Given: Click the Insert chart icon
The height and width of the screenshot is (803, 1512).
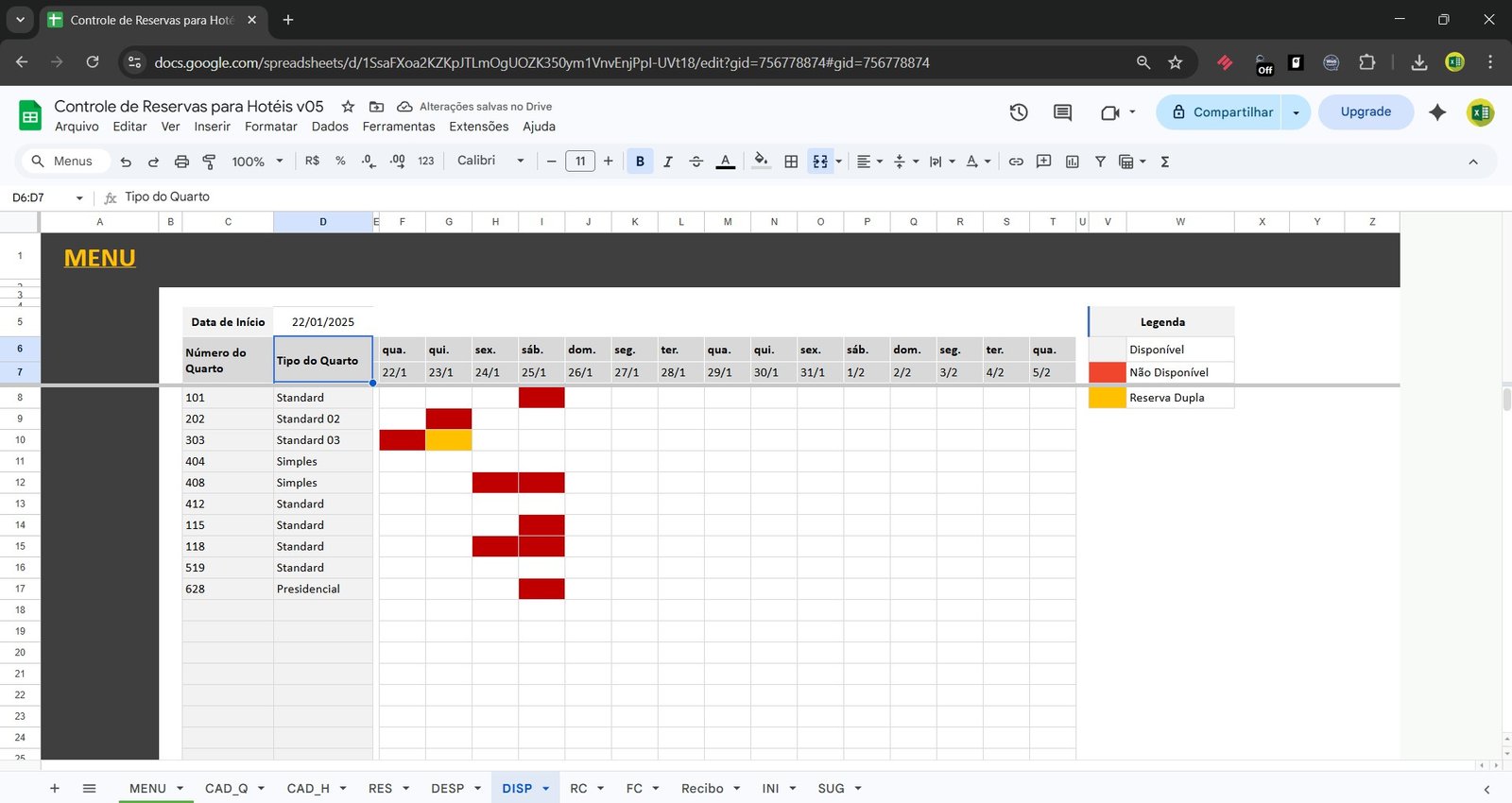Looking at the screenshot, I should [x=1073, y=162].
